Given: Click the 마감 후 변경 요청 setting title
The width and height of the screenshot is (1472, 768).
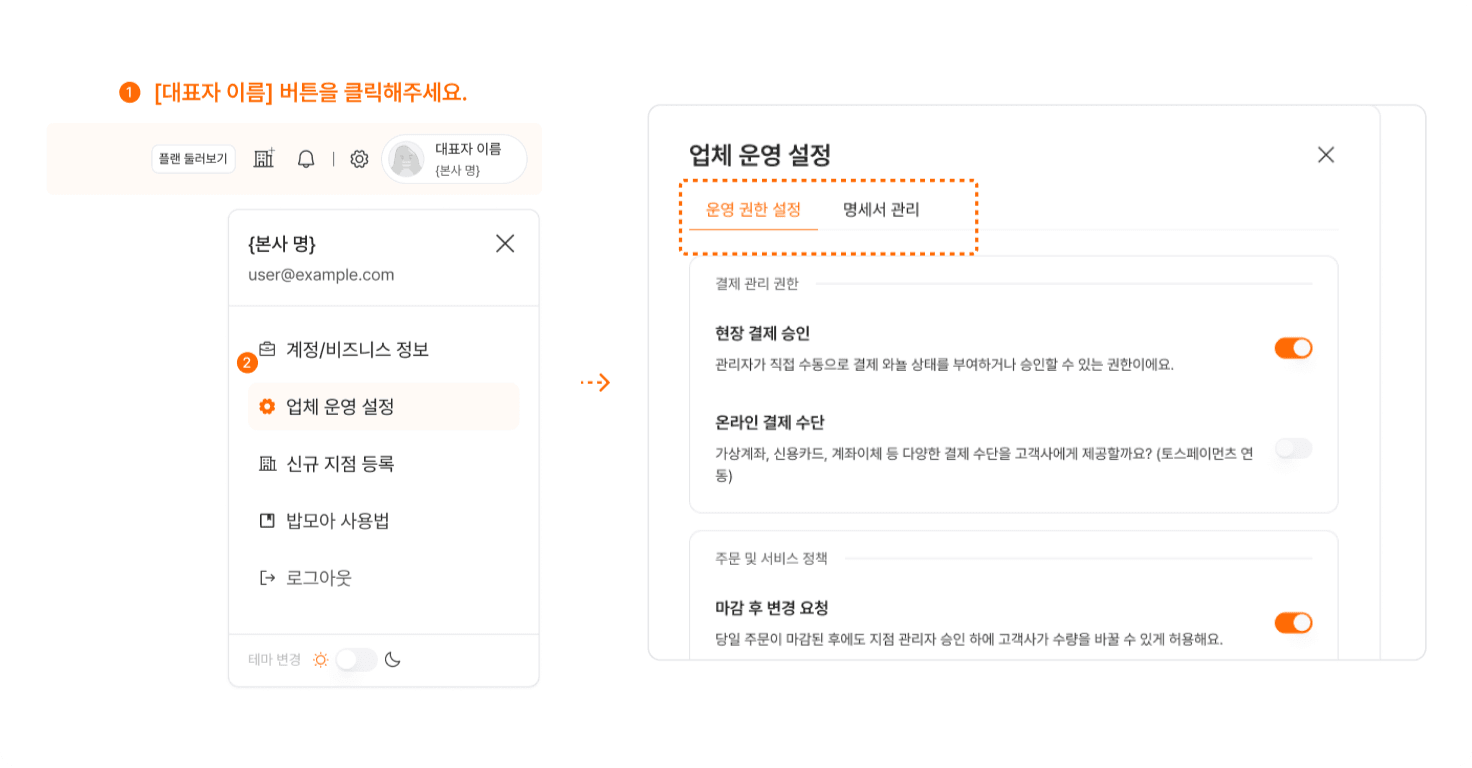Looking at the screenshot, I should click(x=772, y=608).
